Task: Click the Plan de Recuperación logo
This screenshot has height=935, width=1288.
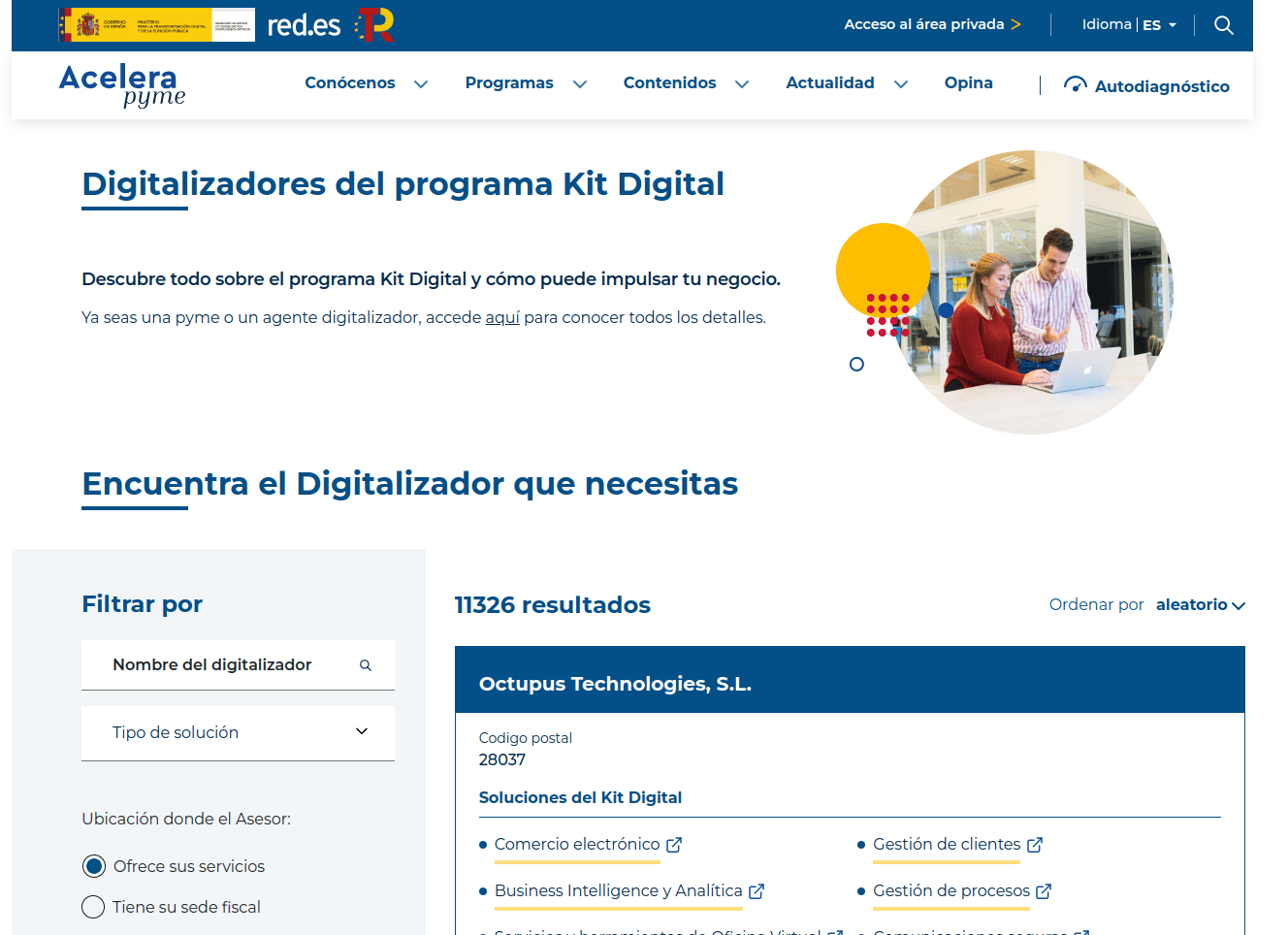Action: [x=374, y=25]
